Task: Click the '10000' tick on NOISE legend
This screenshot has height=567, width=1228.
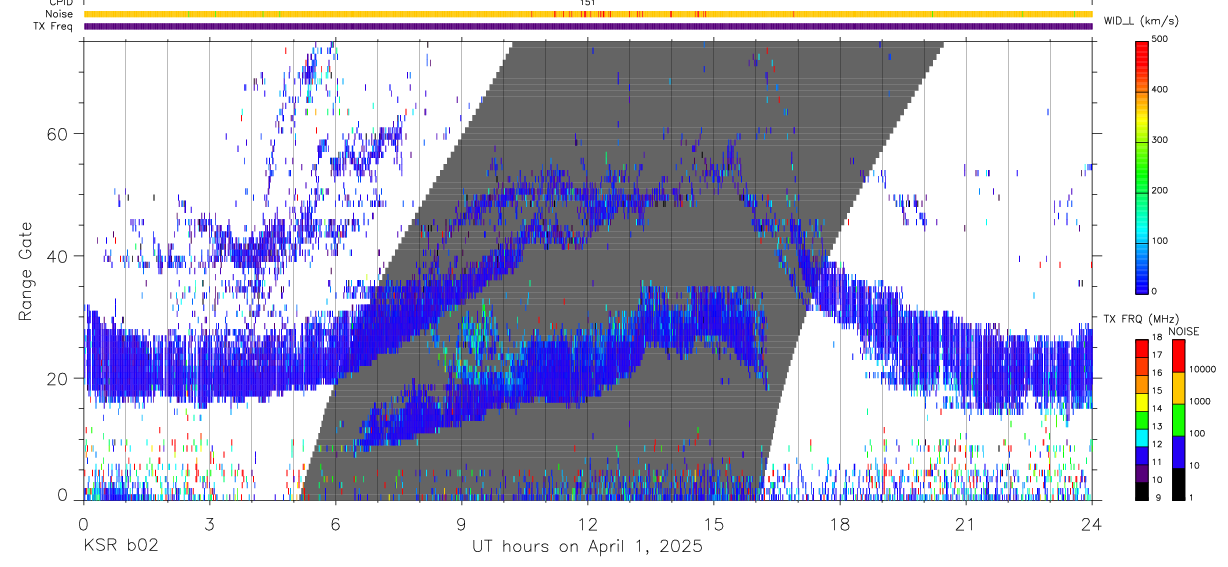Action: coord(1203,369)
